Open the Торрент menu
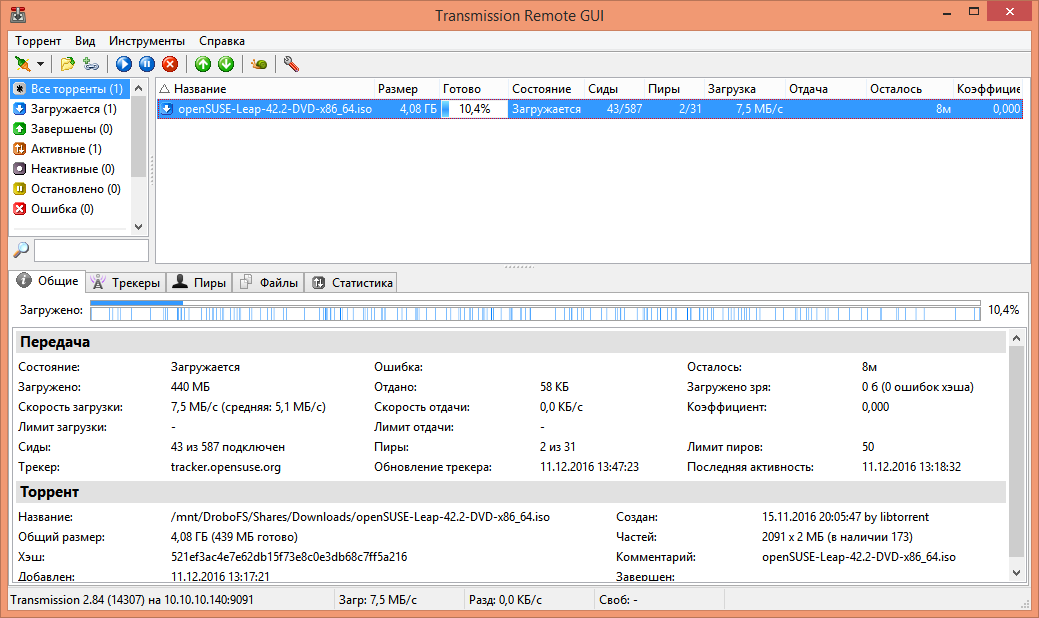1039x618 pixels. pyautogui.click(x=38, y=41)
